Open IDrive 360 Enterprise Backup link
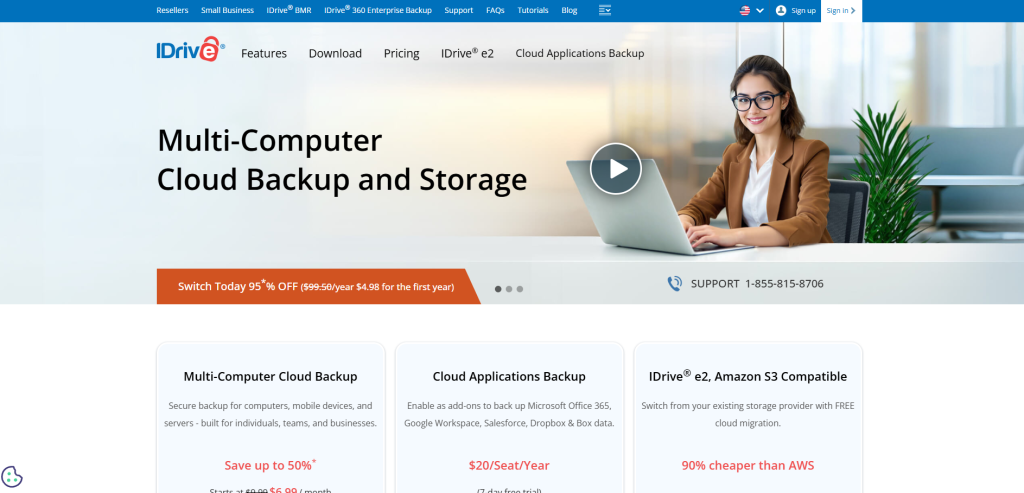 tap(378, 10)
